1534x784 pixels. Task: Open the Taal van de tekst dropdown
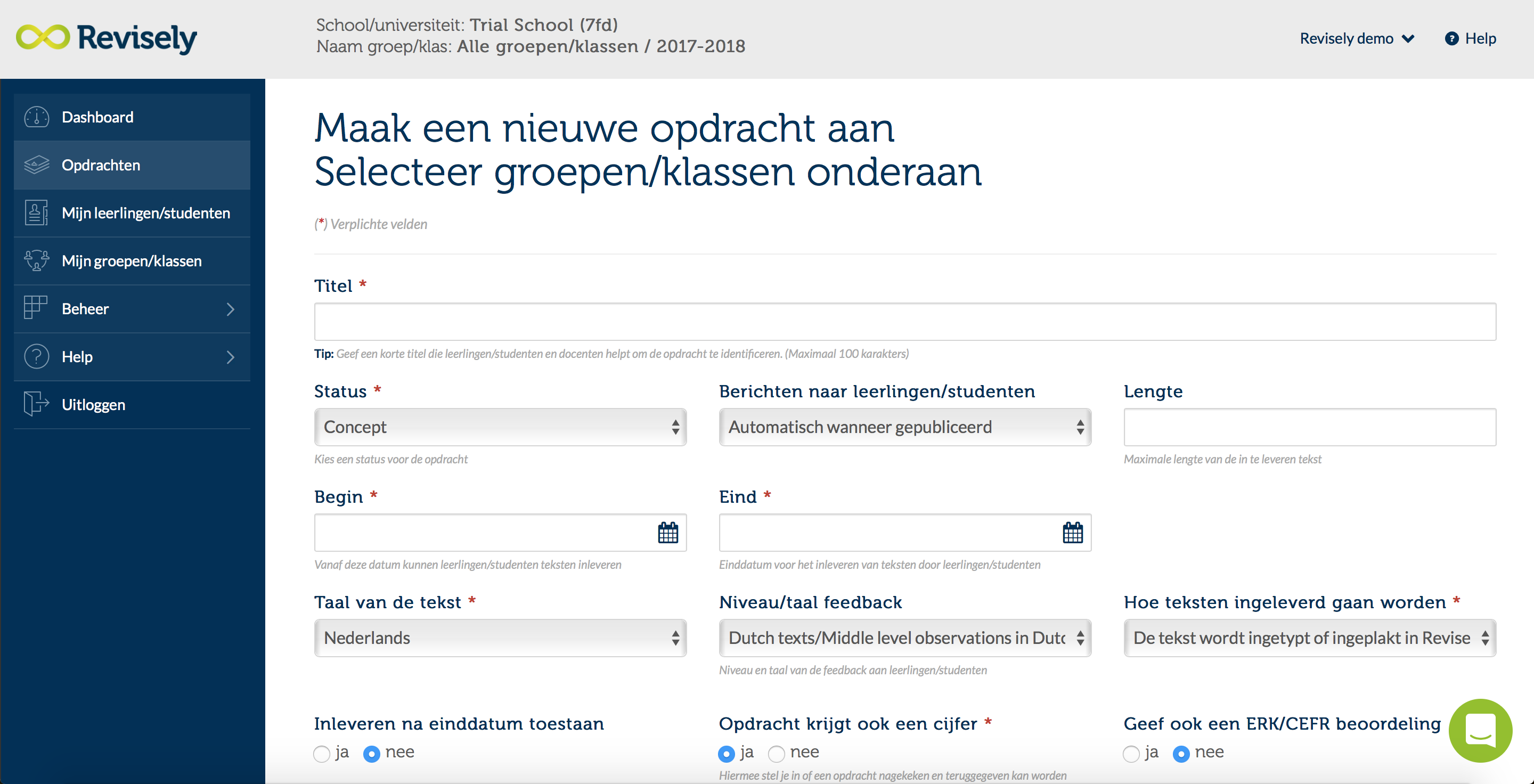point(500,638)
